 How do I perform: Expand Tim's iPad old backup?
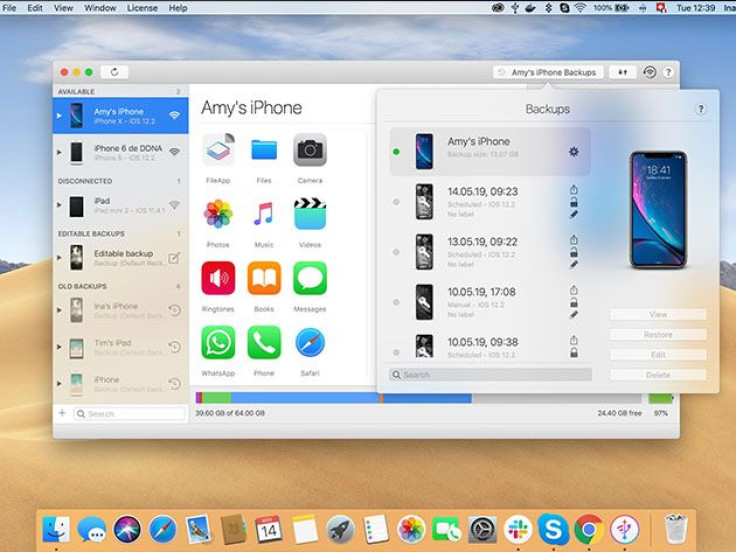coord(59,347)
